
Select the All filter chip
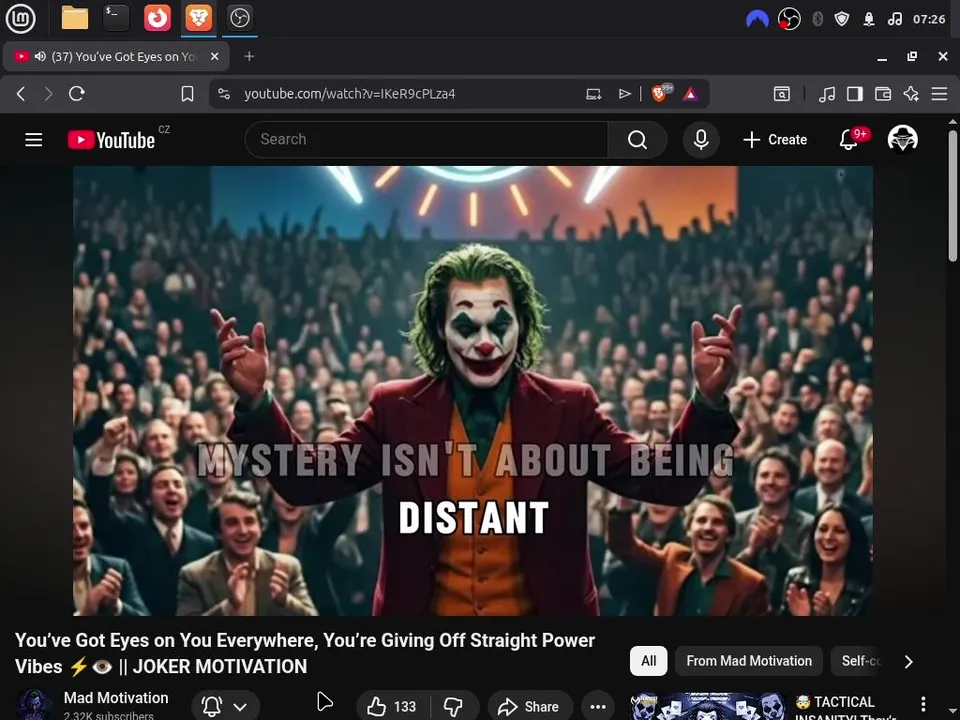[x=648, y=661]
